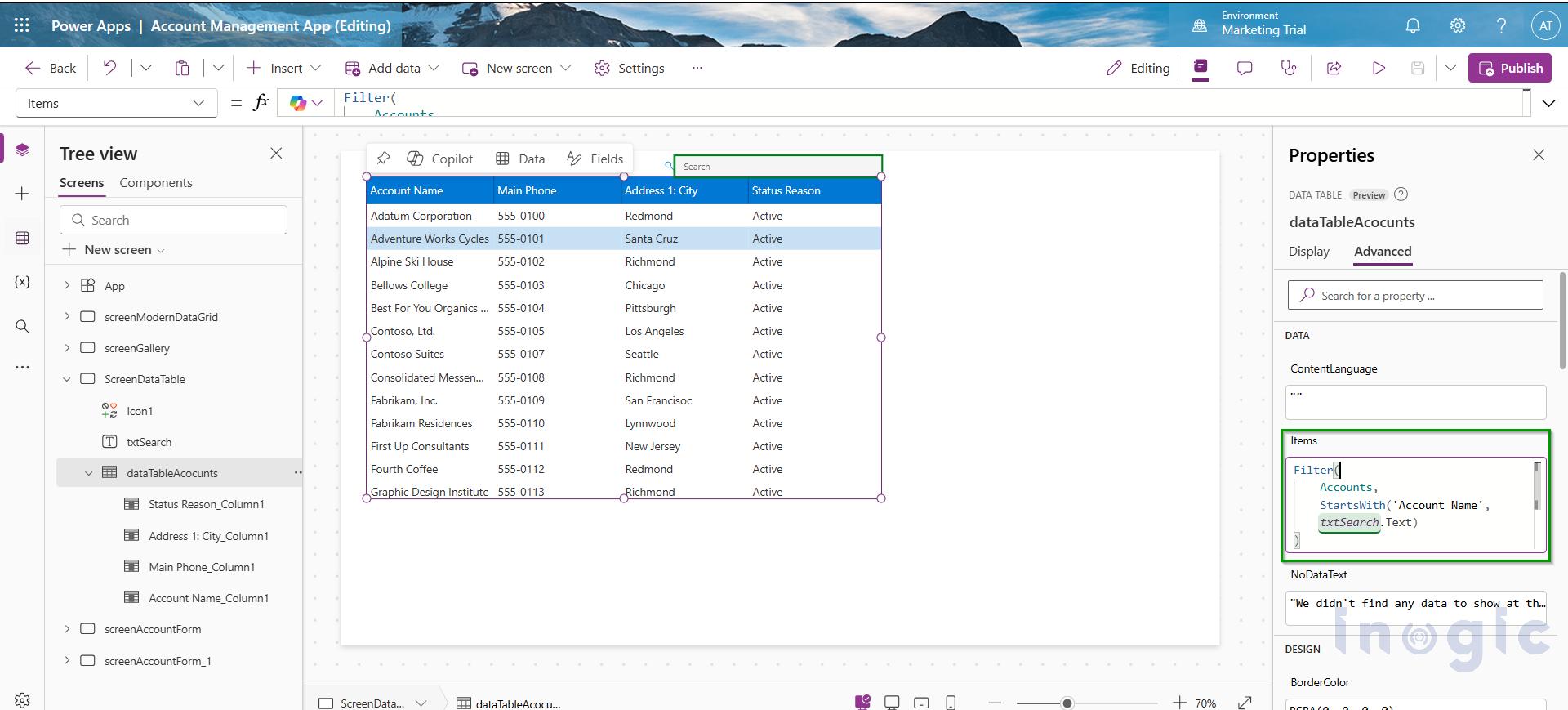The width and height of the screenshot is (1568, 710).
Task: Open the save options dropdown arrow
Action: (1450, 68)
